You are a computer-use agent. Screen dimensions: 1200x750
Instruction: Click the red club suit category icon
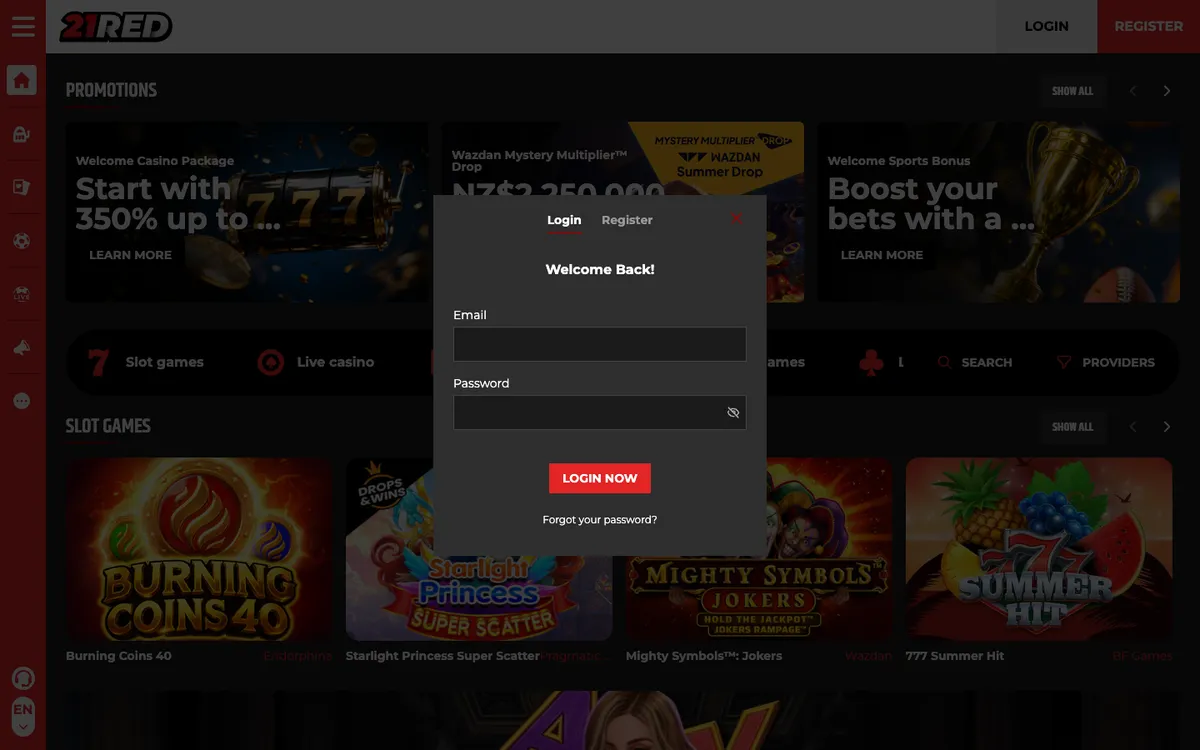tap(871, 362)
